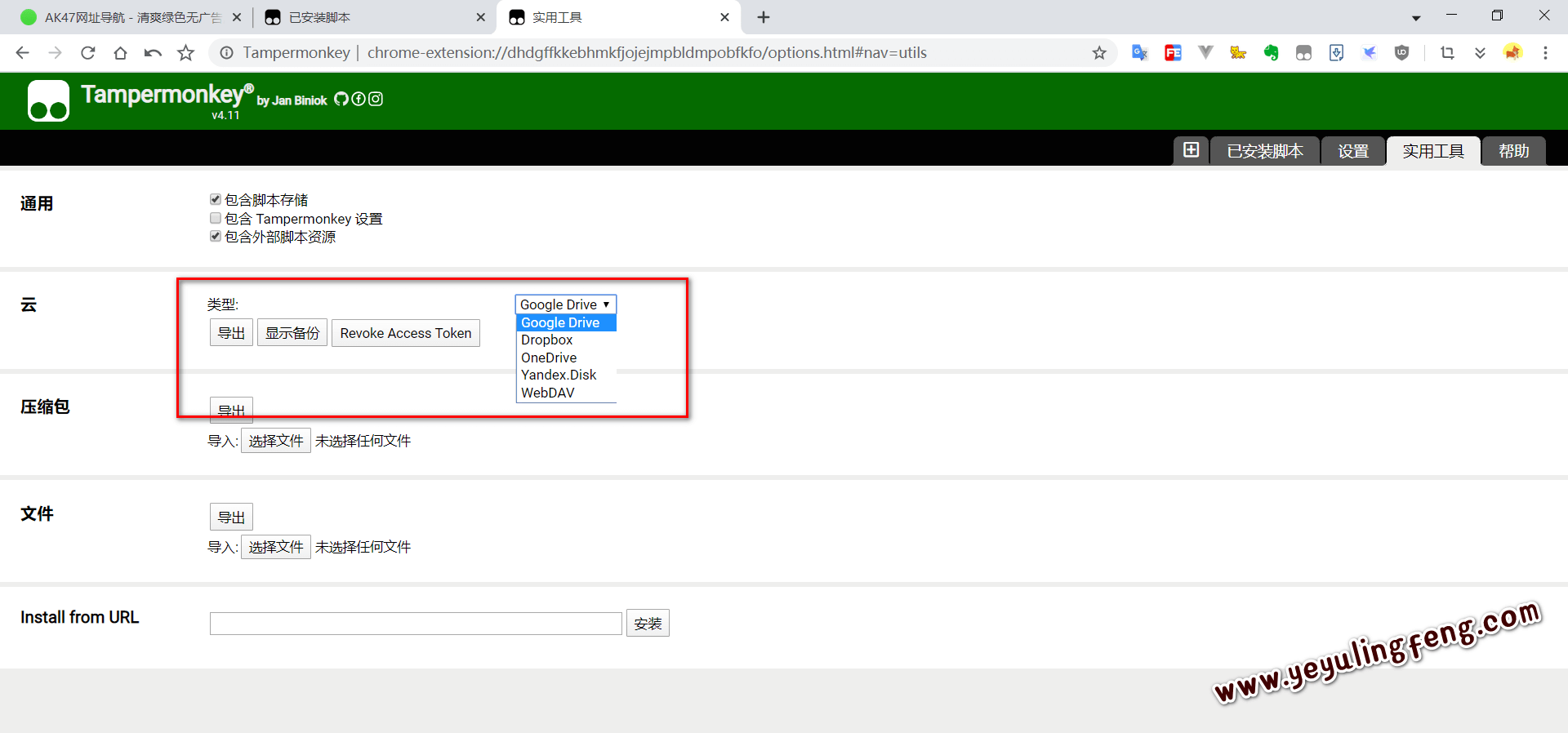Check 包含 Tampermonkey 设置 checkbox

pos(216,218)
